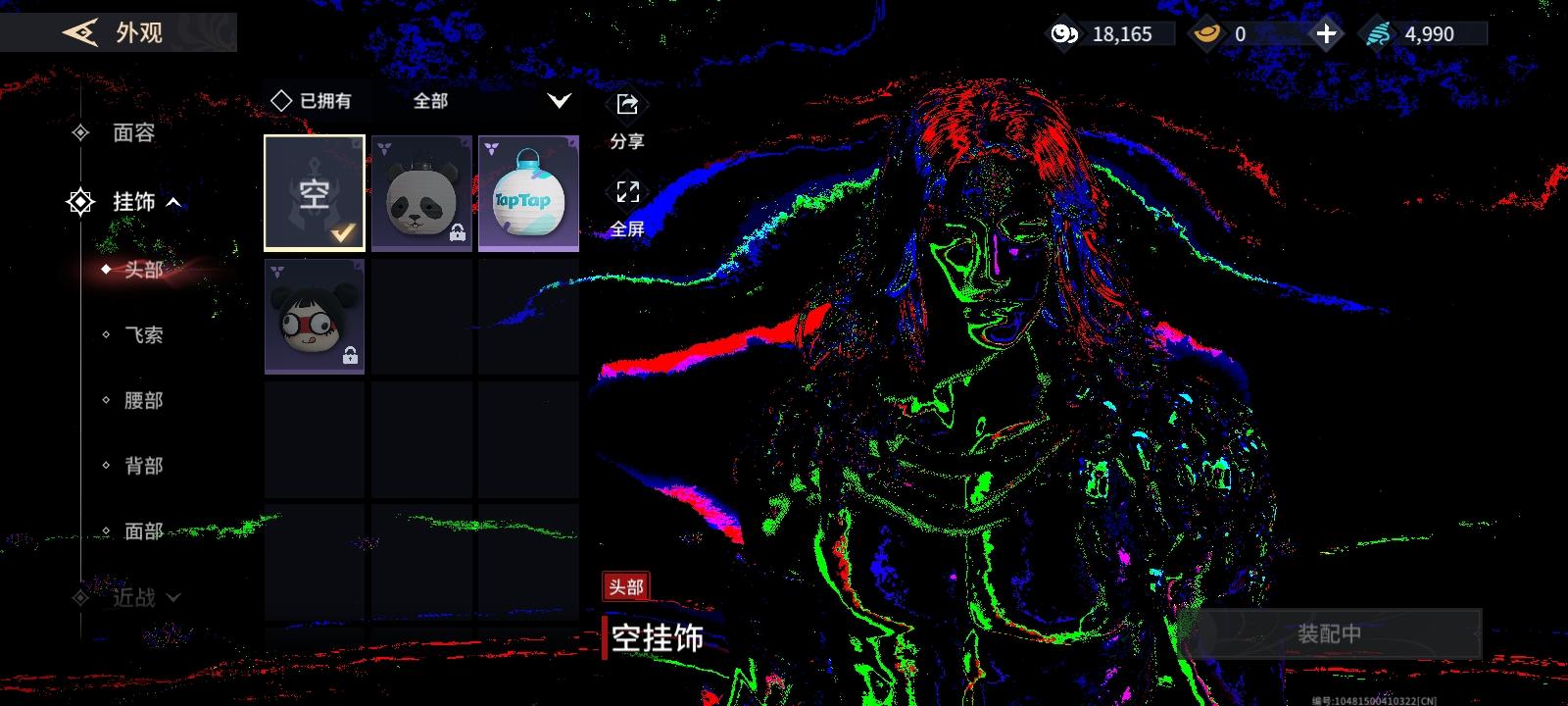1568x706 pixels.
Task: Switch to the 飞索 subcategory
Action: (x=143, y=335)
